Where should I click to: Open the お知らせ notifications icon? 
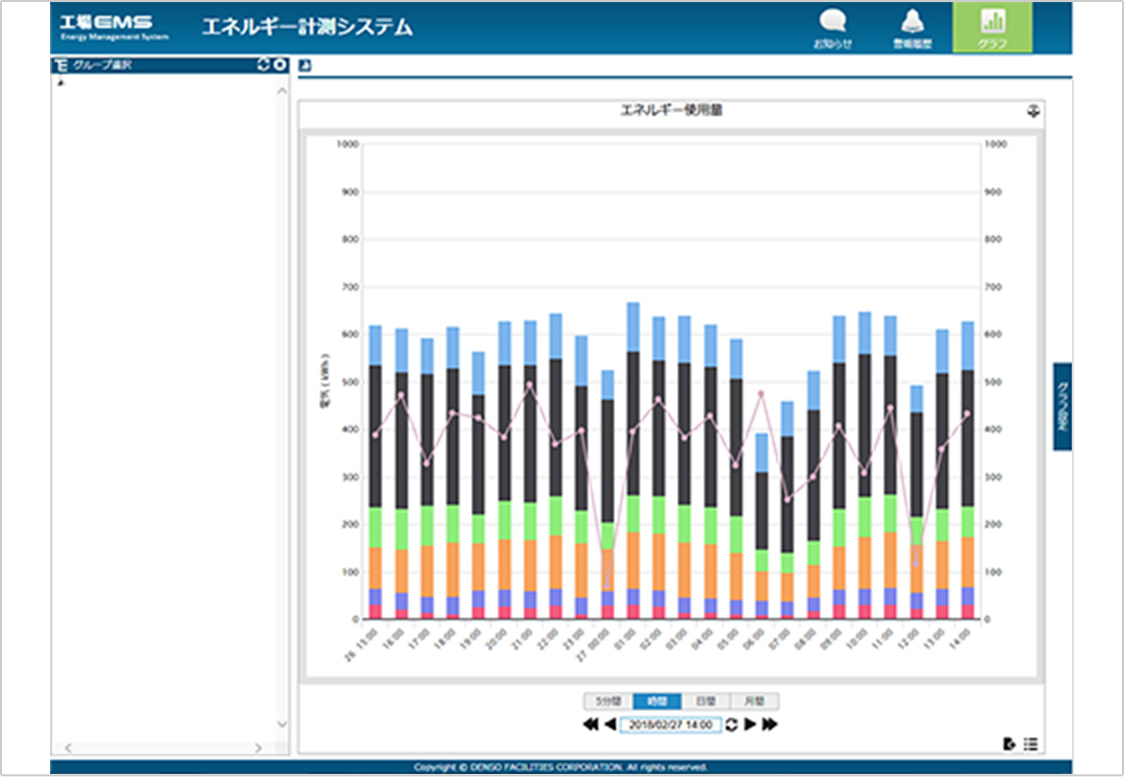point(832,27)
